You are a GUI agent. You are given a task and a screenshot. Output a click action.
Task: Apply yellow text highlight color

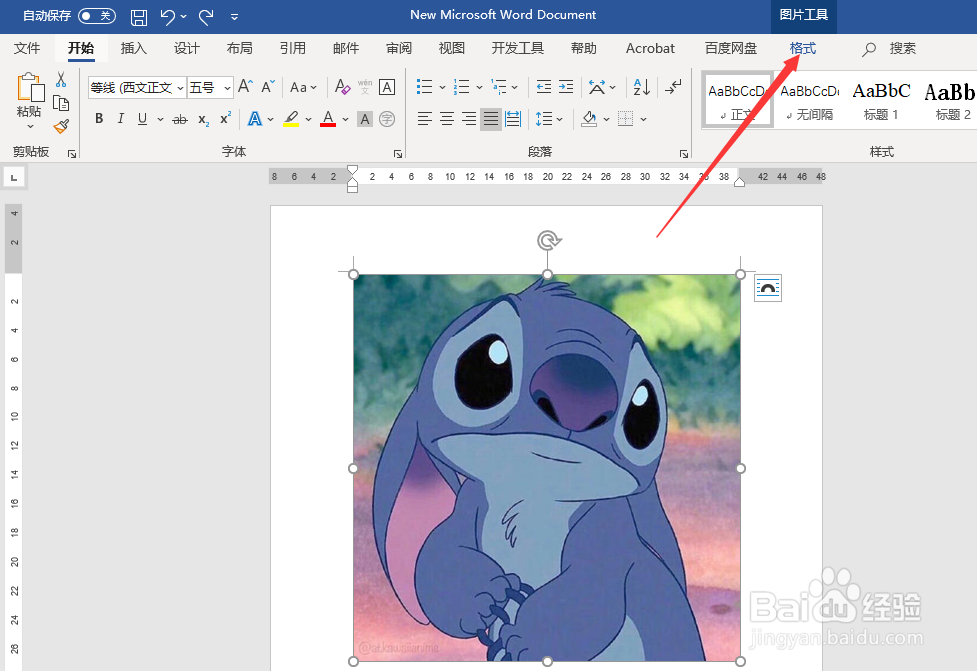click(x=291, y=118)
